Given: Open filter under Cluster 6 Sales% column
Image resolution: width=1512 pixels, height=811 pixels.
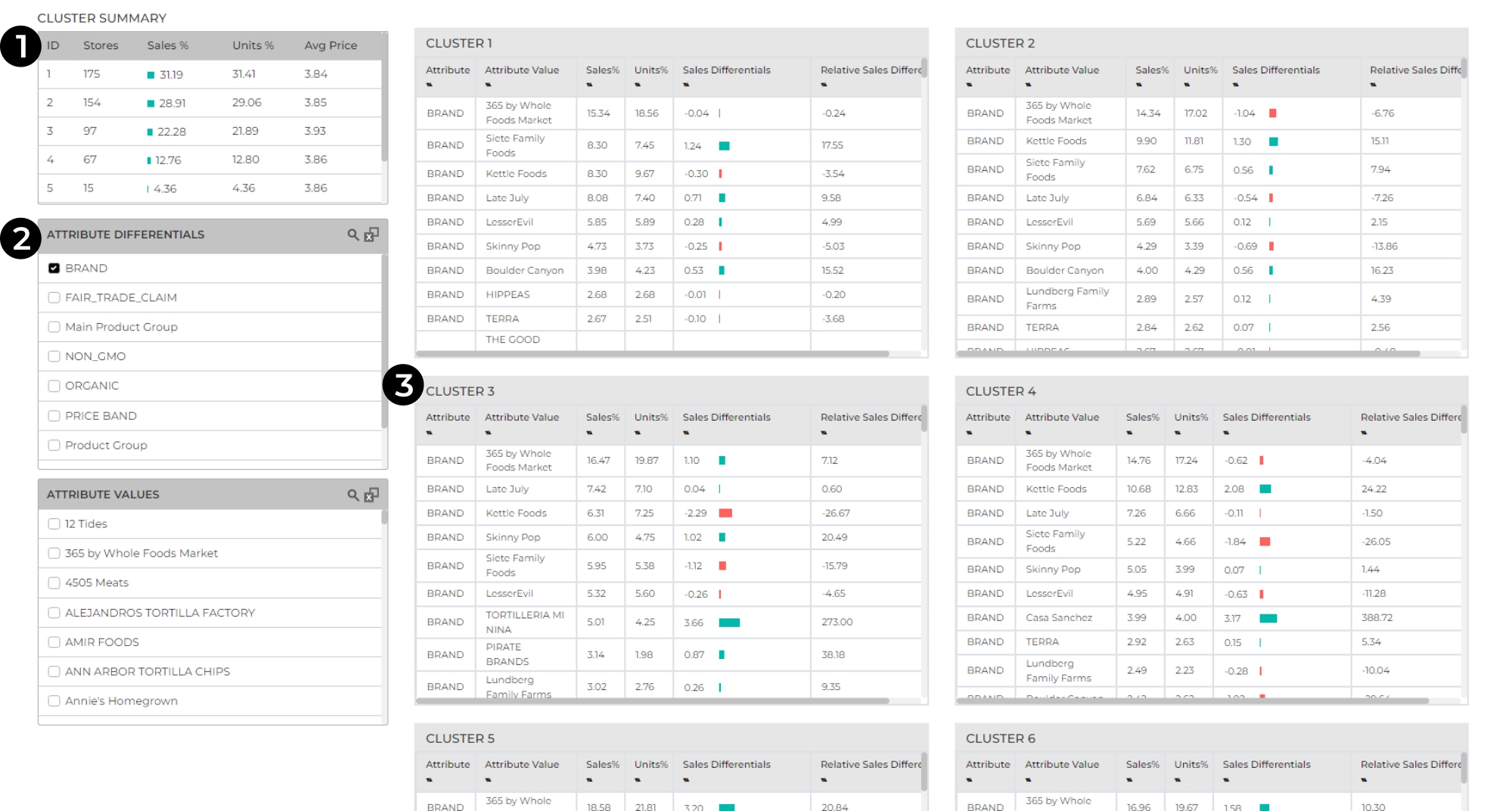Looking at the screenshot, I should point(1129,780).
